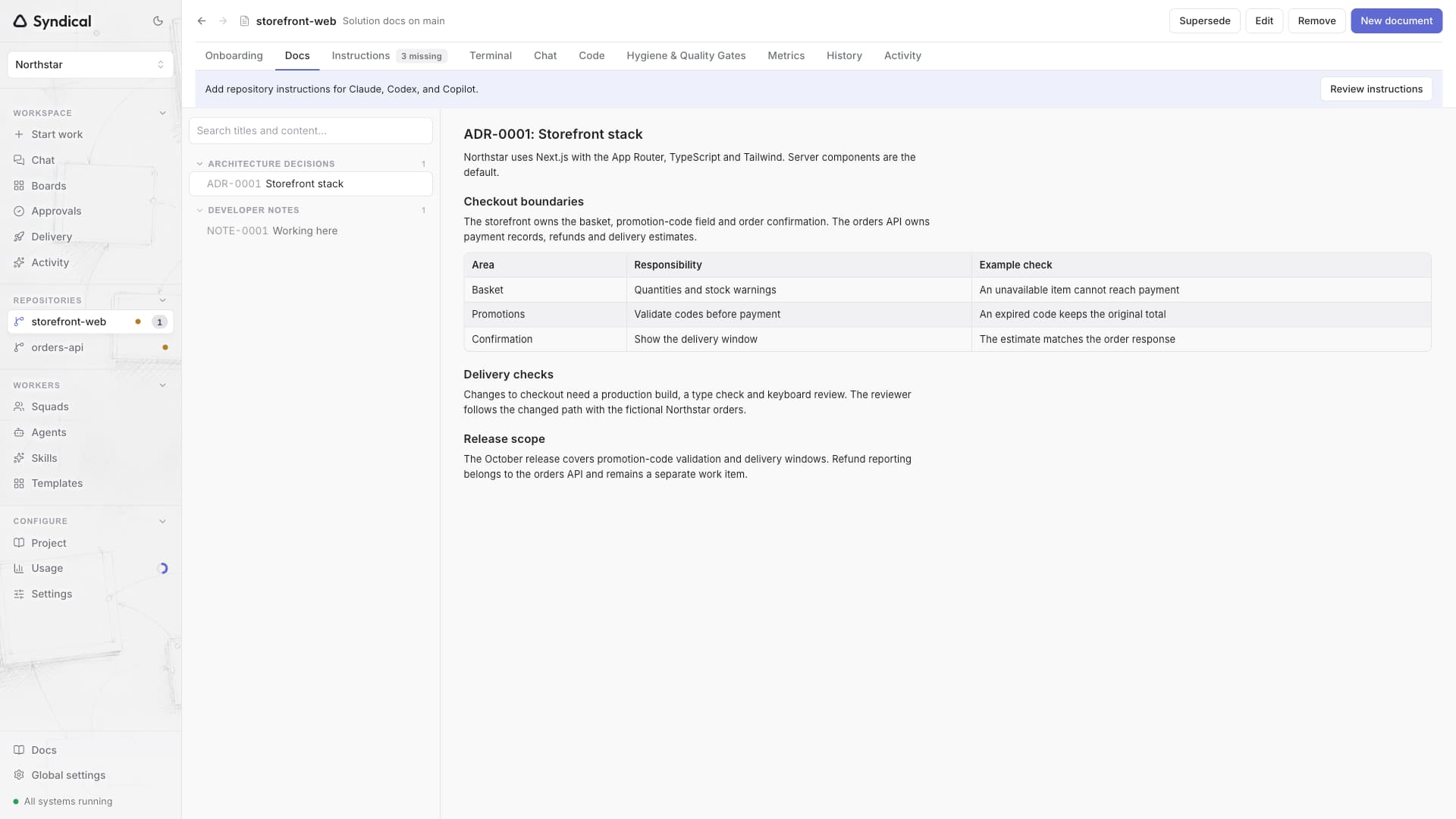Click the storefront-web badge showing 1
The width and height of the screenshot is (1456, 819).
click(x=159, y=322)
